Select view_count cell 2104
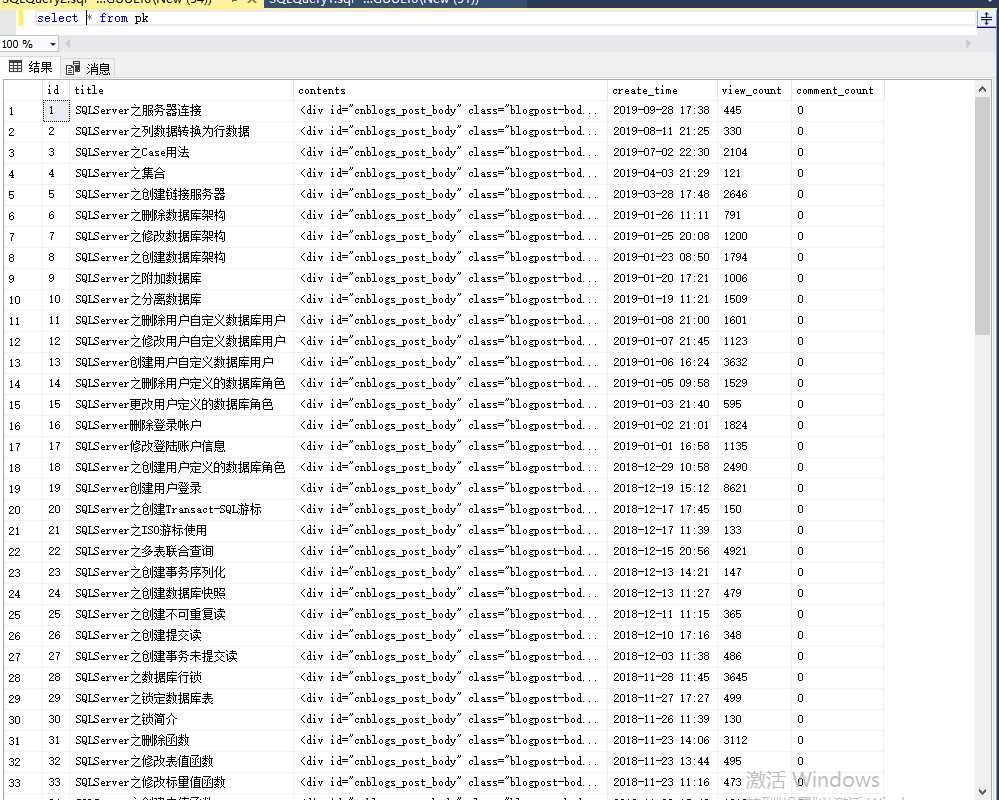Screen dimensions: 999x800 (754, 152)
